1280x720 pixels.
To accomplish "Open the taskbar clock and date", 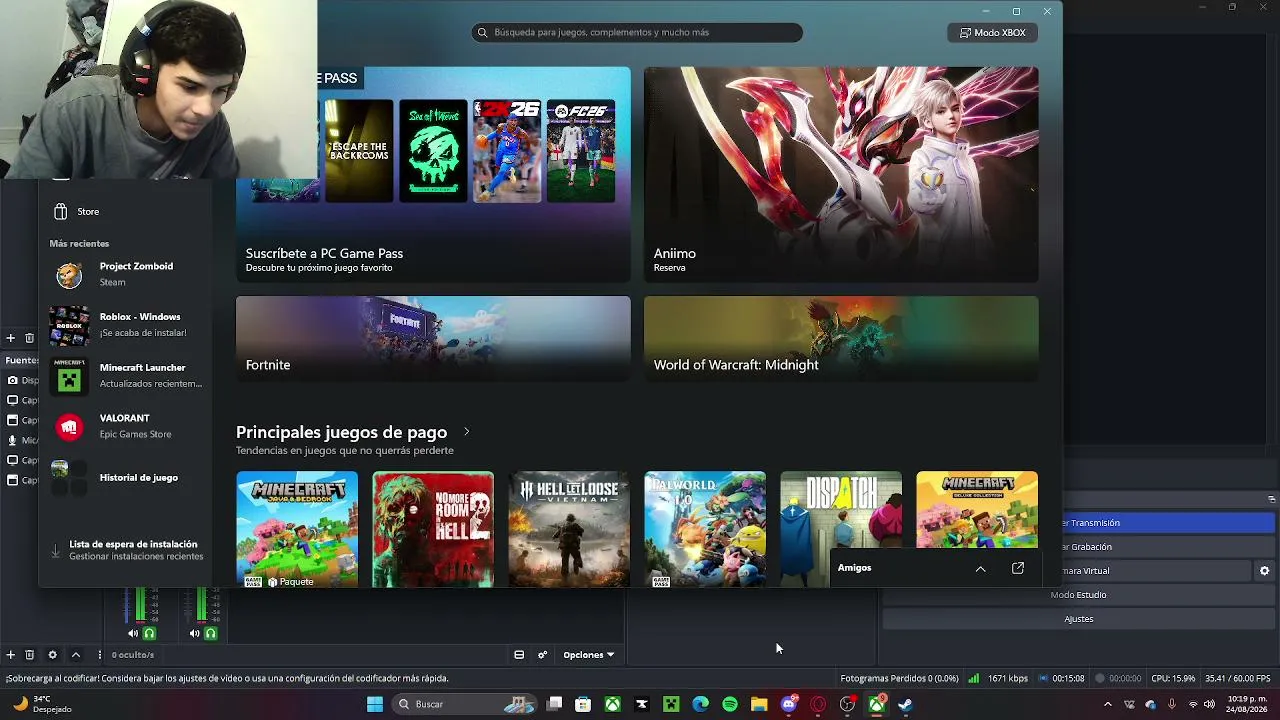I will tap(1248, 704).
